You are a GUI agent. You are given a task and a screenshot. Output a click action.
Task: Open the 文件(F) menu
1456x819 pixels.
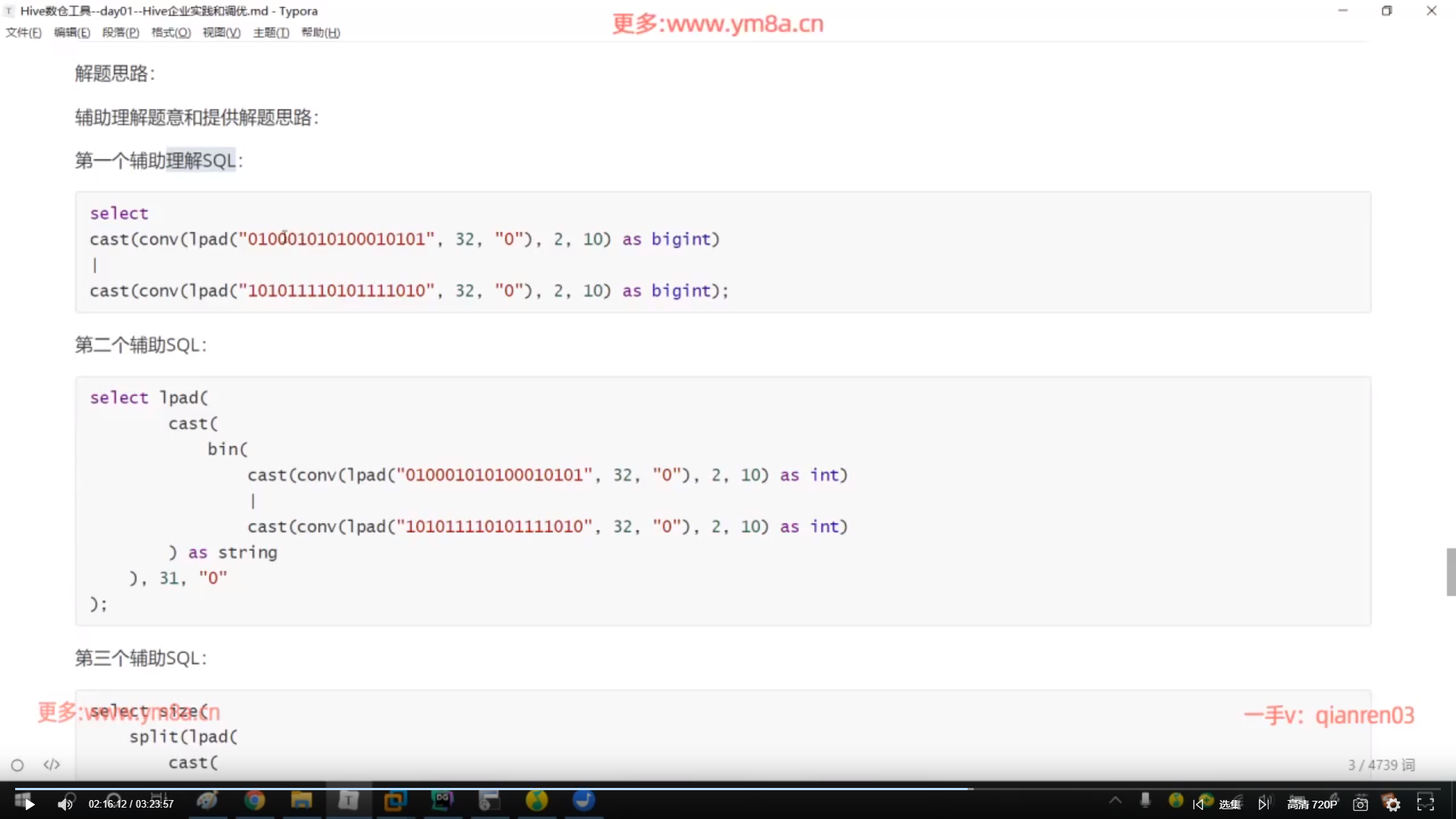tap(24, 33)
